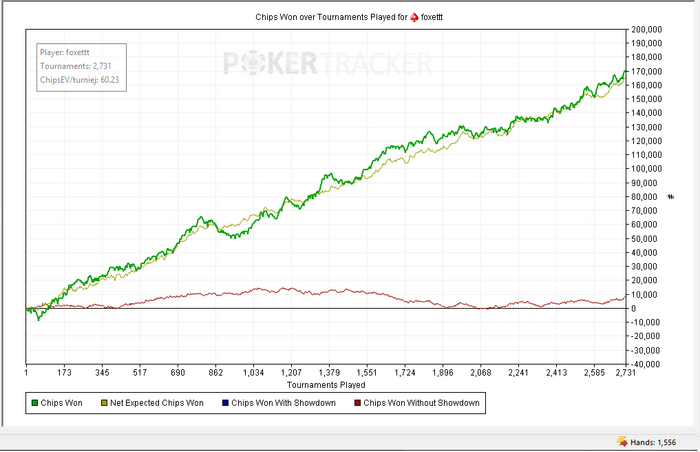The width and height of the screenshot is (700, 452).
Task: Click the hands icon in the status bar
Action: tap(622, 442)
